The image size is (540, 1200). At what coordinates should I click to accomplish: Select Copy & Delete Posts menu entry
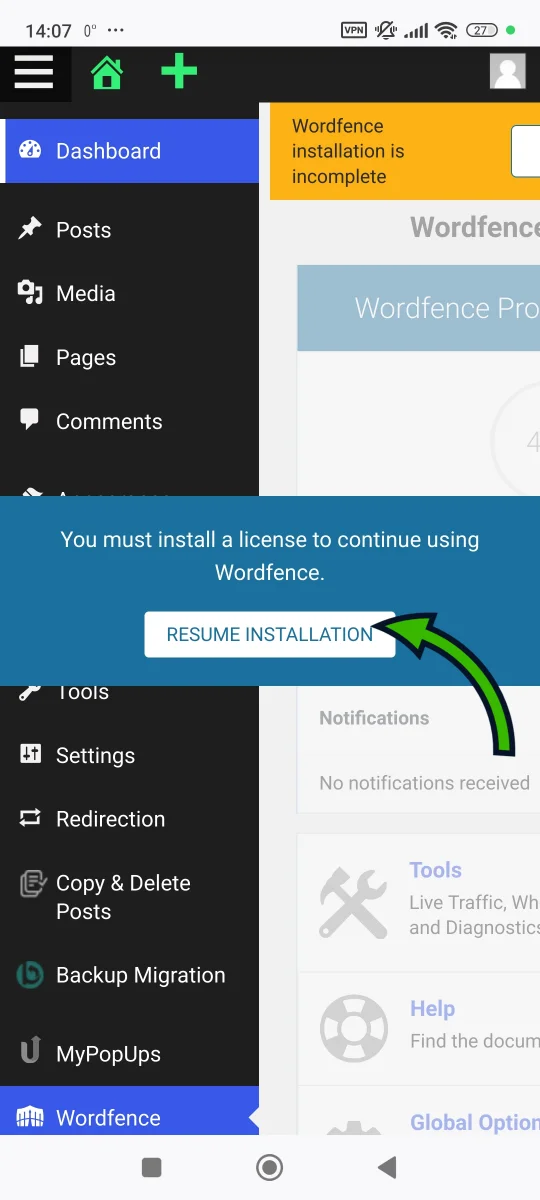click(x=130, y=897)
